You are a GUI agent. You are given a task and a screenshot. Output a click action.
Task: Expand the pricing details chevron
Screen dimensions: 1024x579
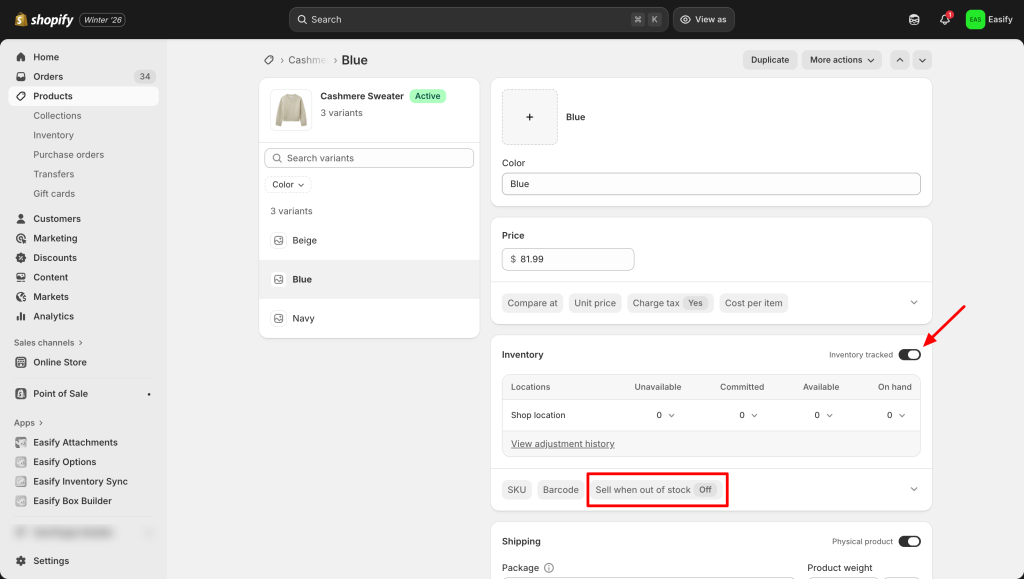913,303
